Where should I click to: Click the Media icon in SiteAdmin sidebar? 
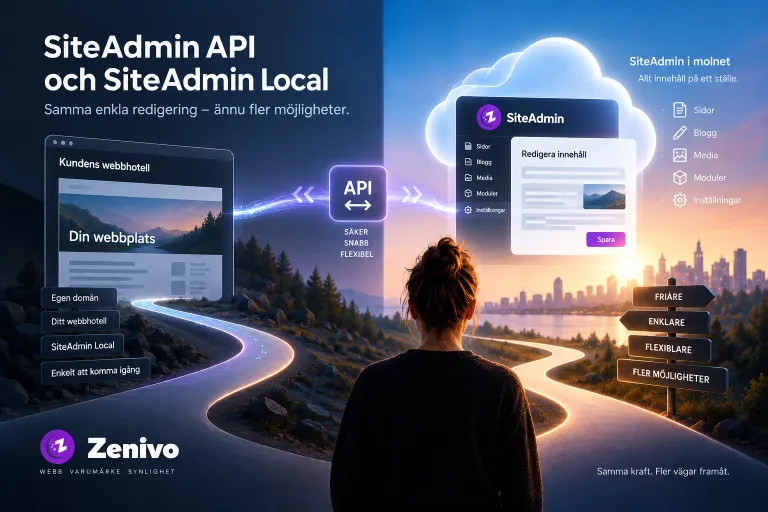tap(468, 177)
